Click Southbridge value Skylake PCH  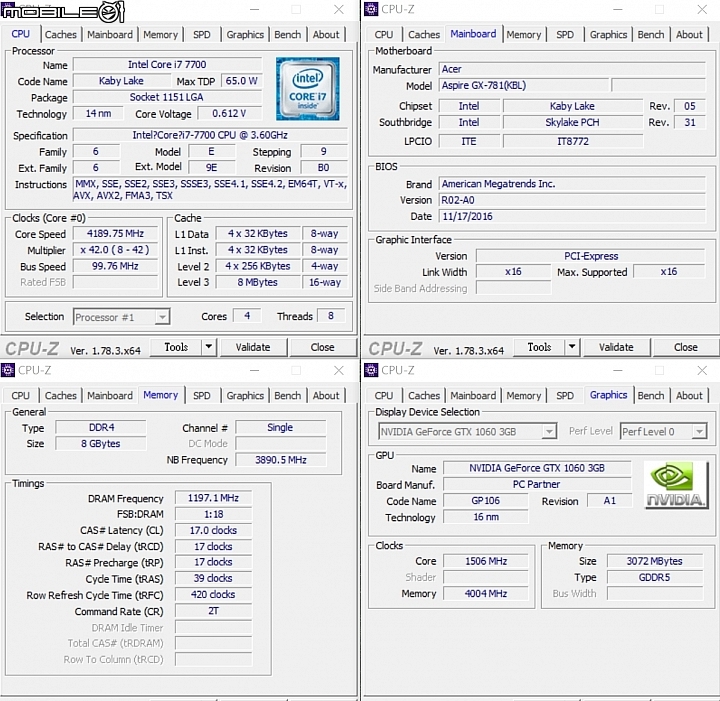point(573,122)
